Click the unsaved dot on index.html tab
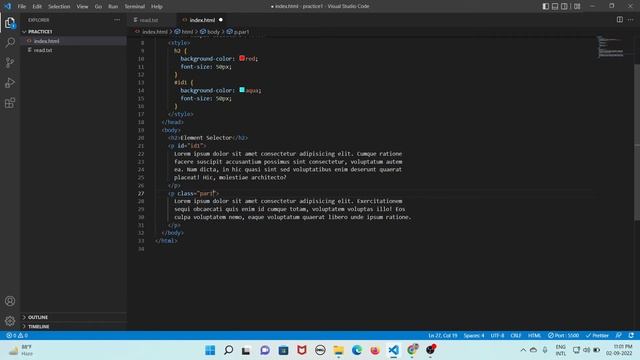640x360 pixels. (x=221, y=20)
